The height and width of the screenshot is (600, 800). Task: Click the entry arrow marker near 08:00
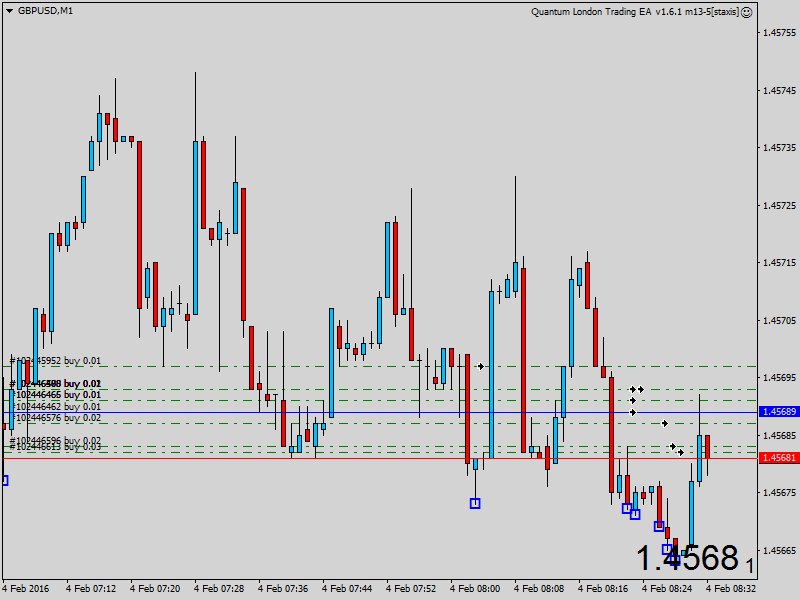tap(480, 366)
